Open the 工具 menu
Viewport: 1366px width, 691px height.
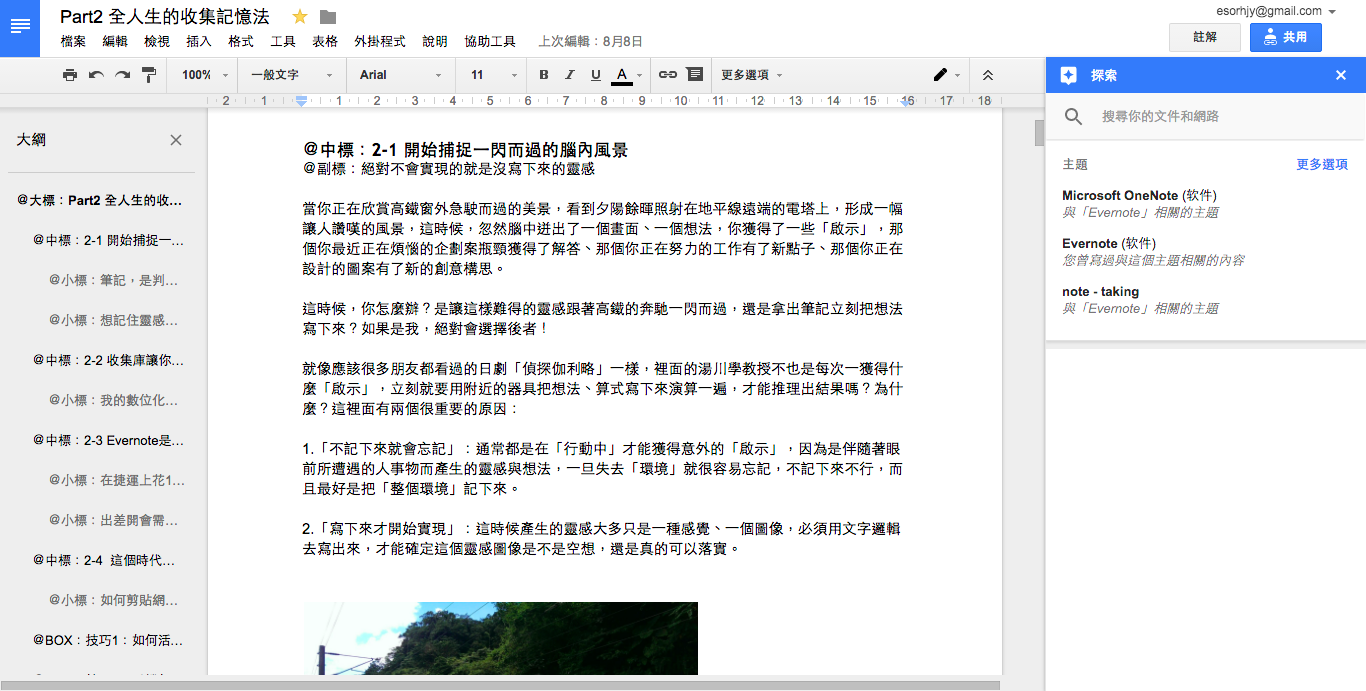(x=283, y=42)
